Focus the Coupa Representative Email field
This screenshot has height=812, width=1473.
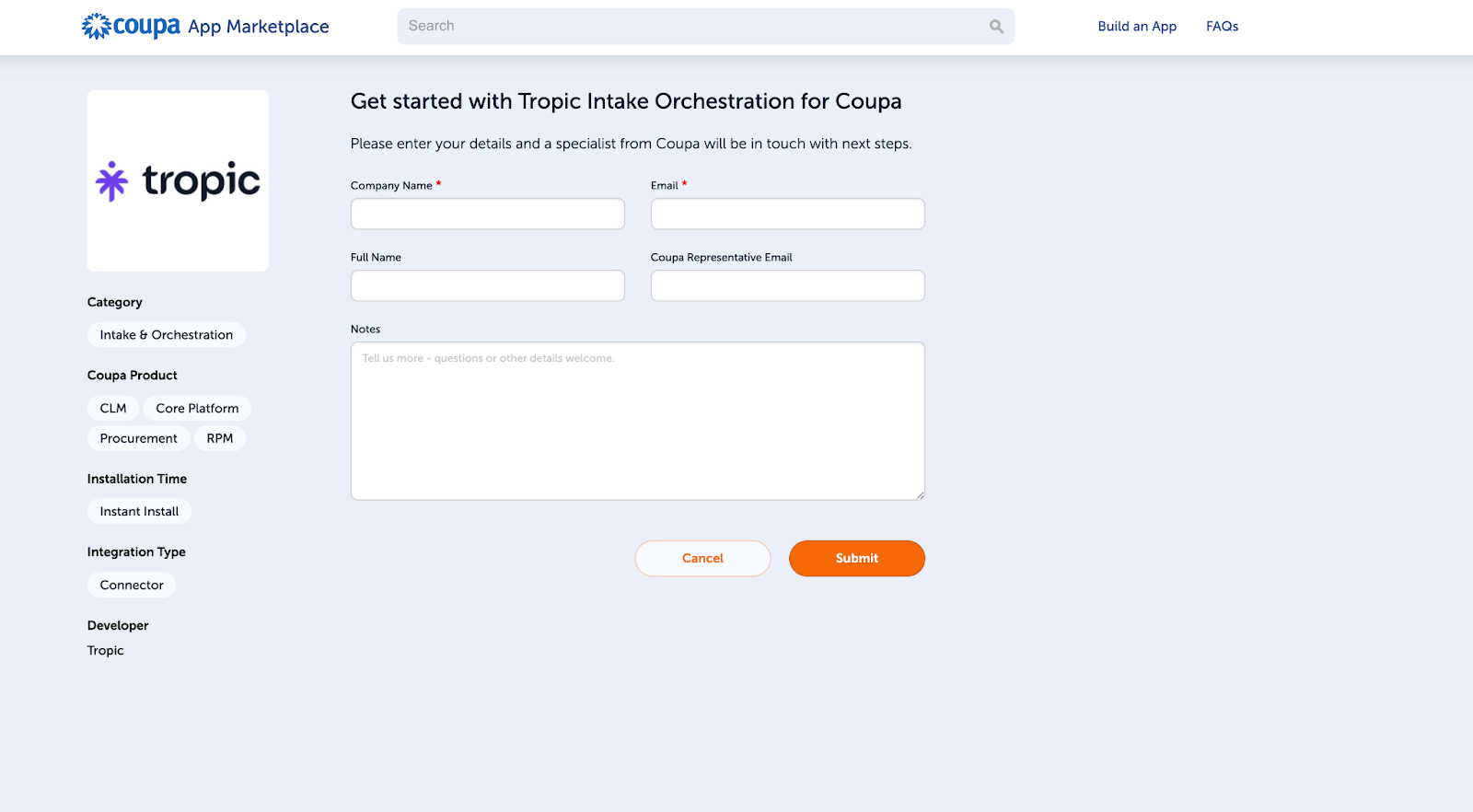click(x=787, y=286)
